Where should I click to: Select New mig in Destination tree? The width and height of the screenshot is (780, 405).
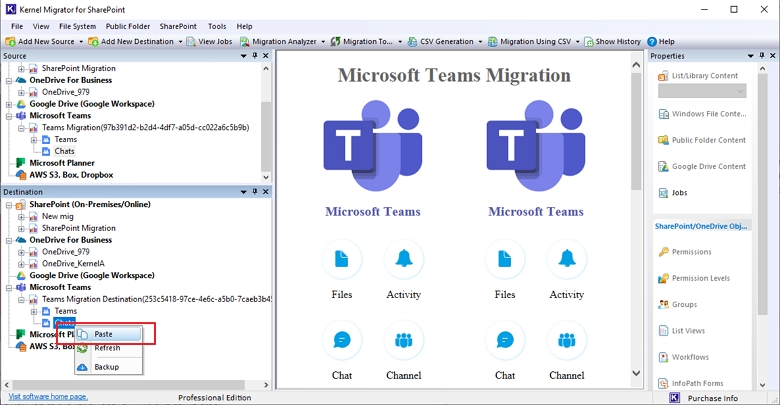tap(58, 216)
